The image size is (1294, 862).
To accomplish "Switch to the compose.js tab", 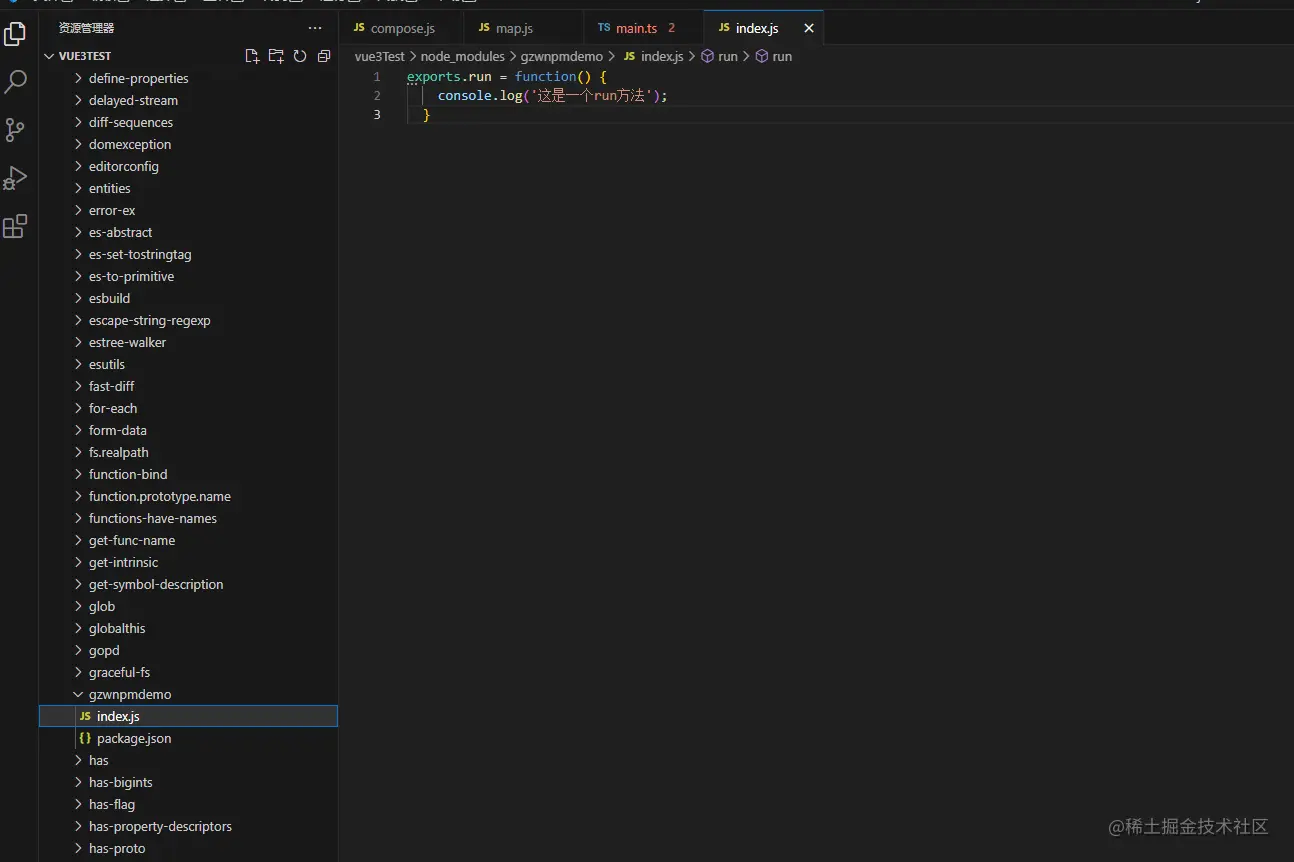I will 401,28.
